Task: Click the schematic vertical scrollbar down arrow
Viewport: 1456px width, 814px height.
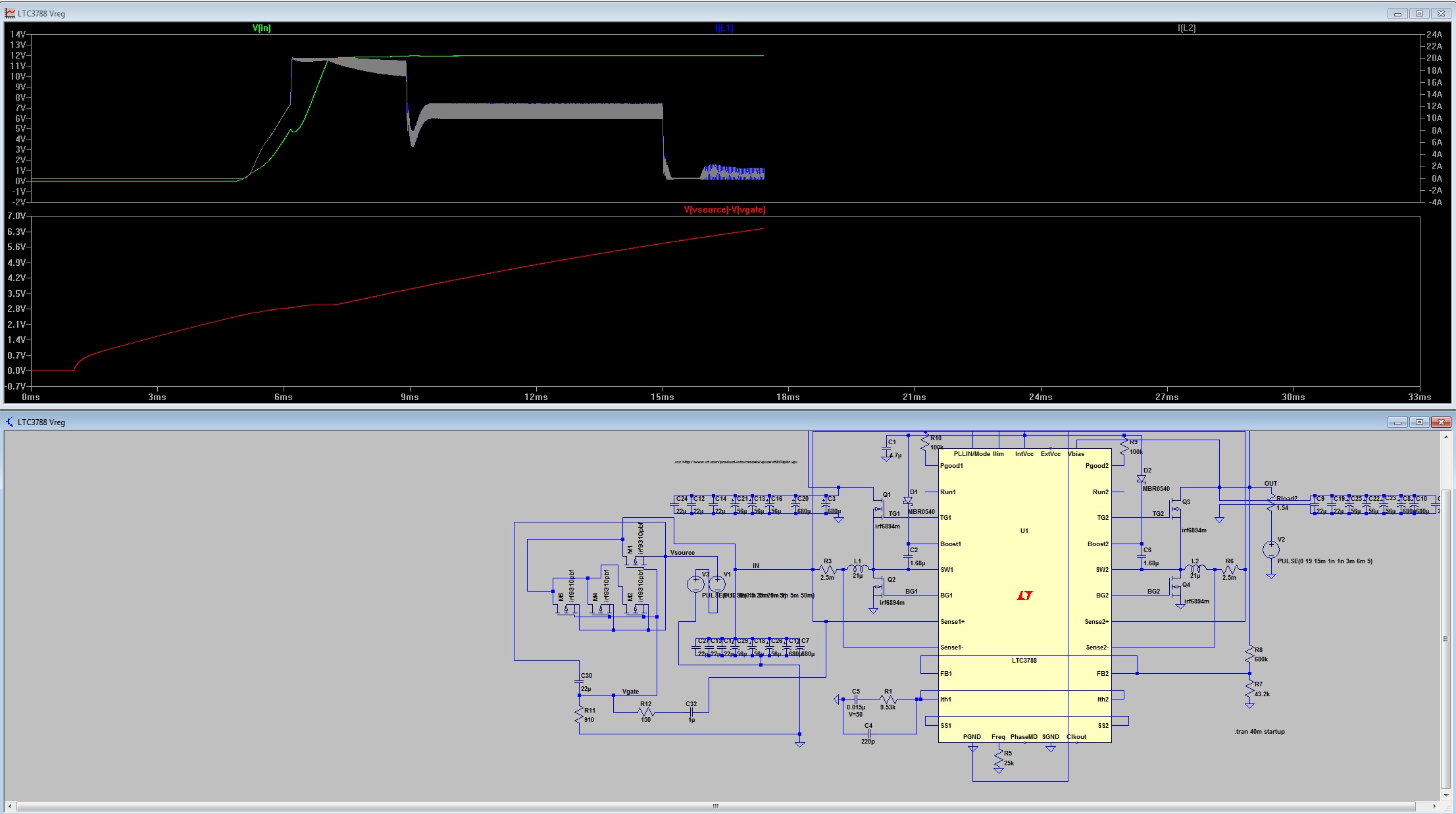Action: (x=1445, y=795)
